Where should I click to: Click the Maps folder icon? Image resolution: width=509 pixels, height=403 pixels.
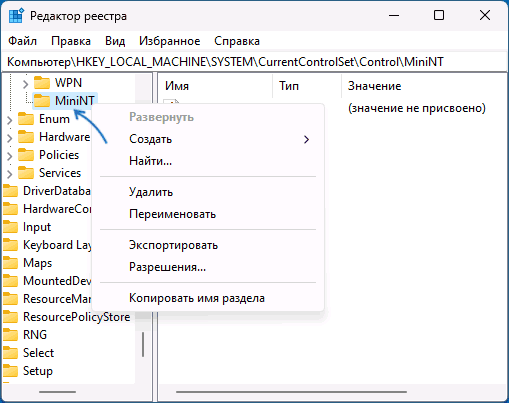coord(10,263)
